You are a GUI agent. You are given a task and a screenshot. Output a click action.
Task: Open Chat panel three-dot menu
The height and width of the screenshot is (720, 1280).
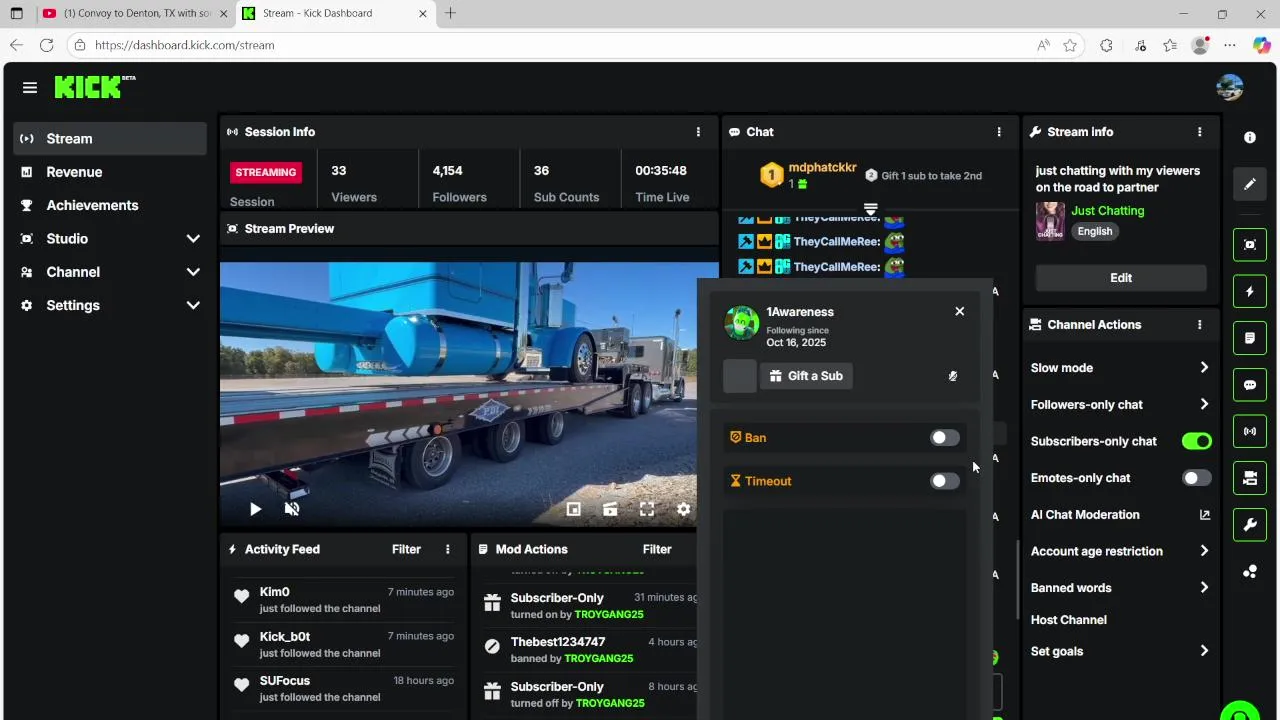pos(998,132)
